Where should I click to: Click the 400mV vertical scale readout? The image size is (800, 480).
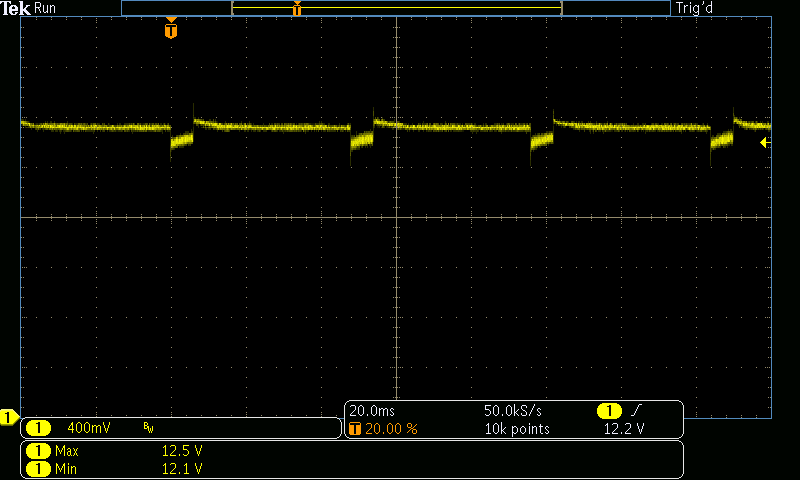[89, 428]
